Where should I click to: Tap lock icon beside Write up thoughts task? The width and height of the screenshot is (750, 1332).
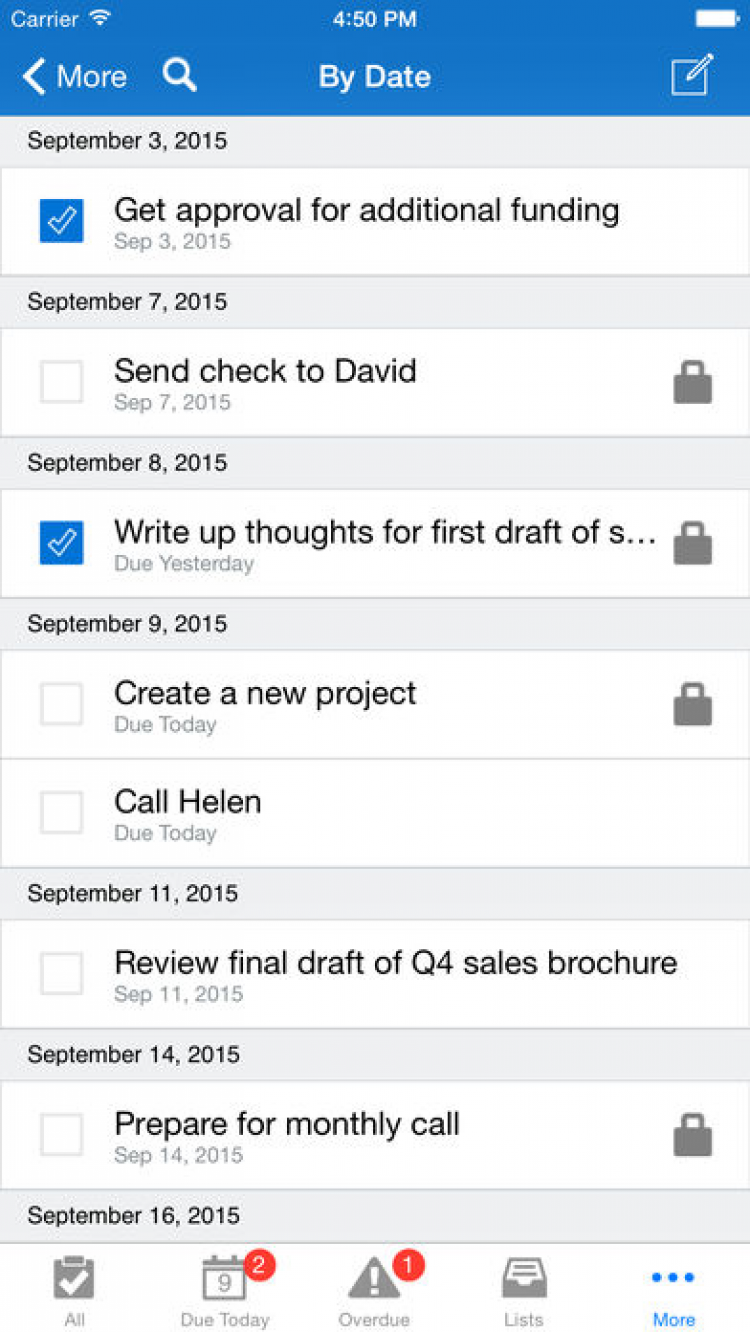tap(692, 544)
